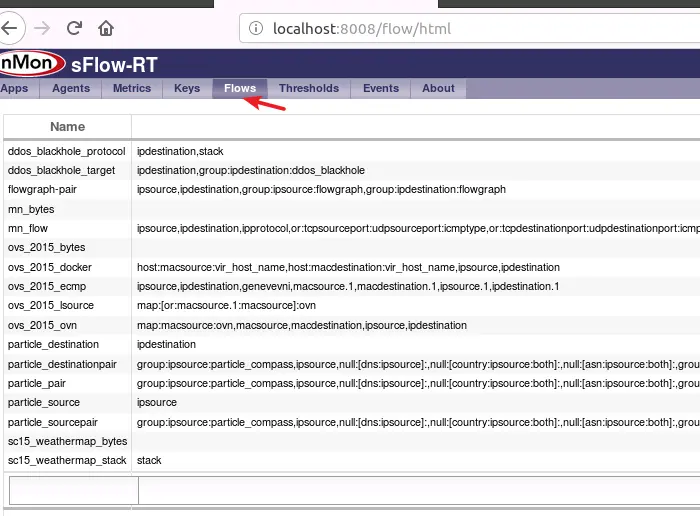Click the 'stack' value of sc15_weathermap_stack

pos(149,461)
